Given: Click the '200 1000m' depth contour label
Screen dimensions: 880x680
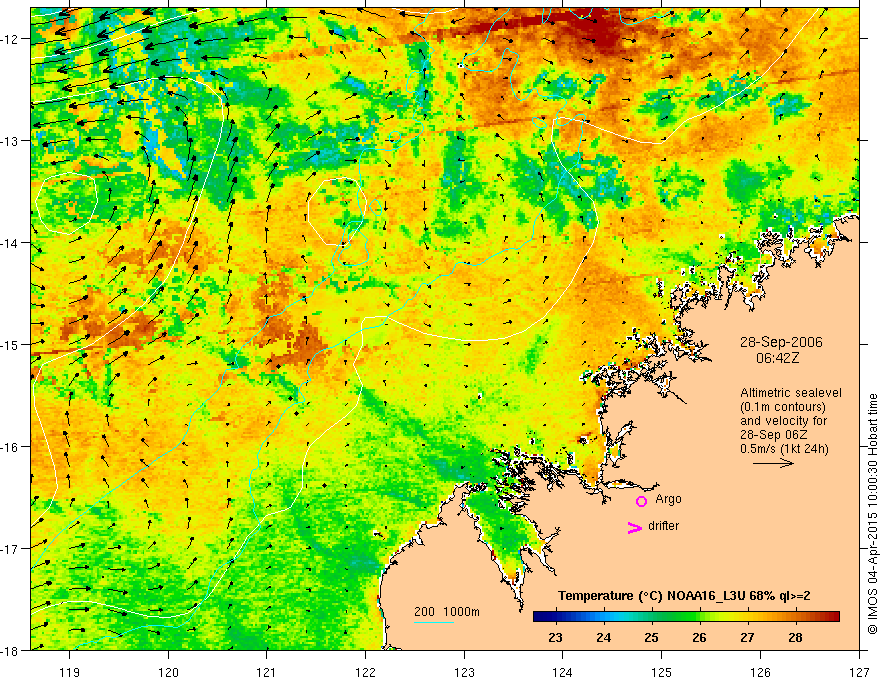Looking at the screenshot, I should click(447, 612).
